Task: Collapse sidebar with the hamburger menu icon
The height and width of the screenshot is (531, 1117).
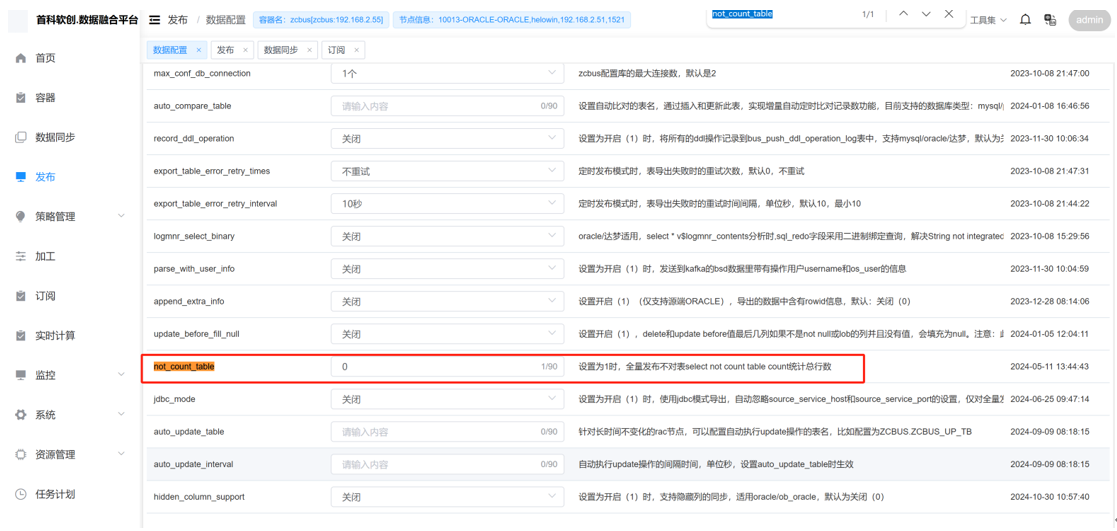Action: 154,20
